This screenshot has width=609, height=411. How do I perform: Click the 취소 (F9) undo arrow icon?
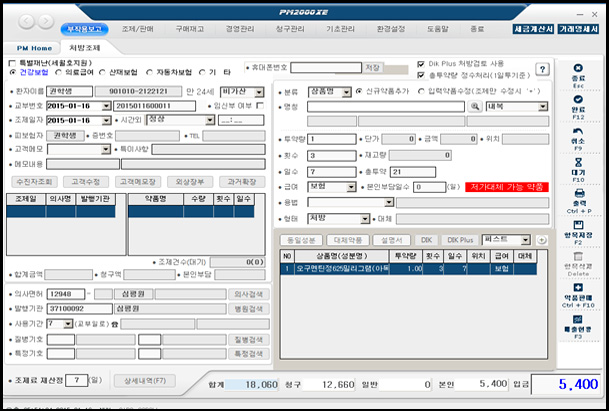578,131
